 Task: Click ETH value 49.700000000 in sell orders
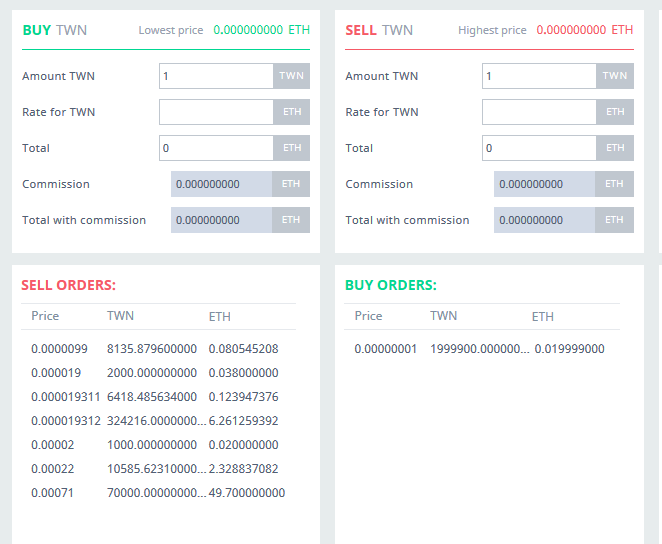pyautogui.click(x=247, y=493)
